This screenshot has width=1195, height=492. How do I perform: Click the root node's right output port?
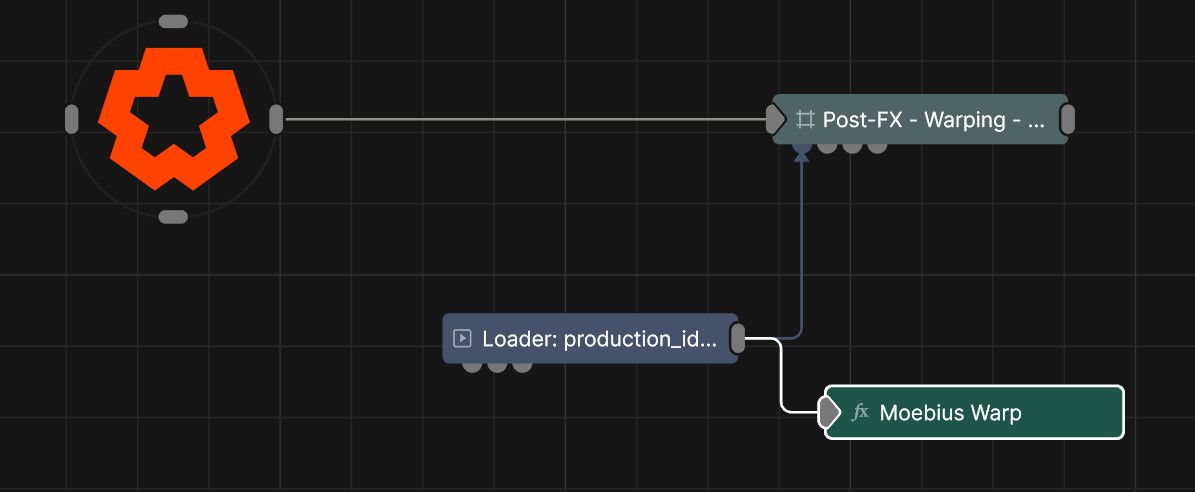[x=276, y=120]
